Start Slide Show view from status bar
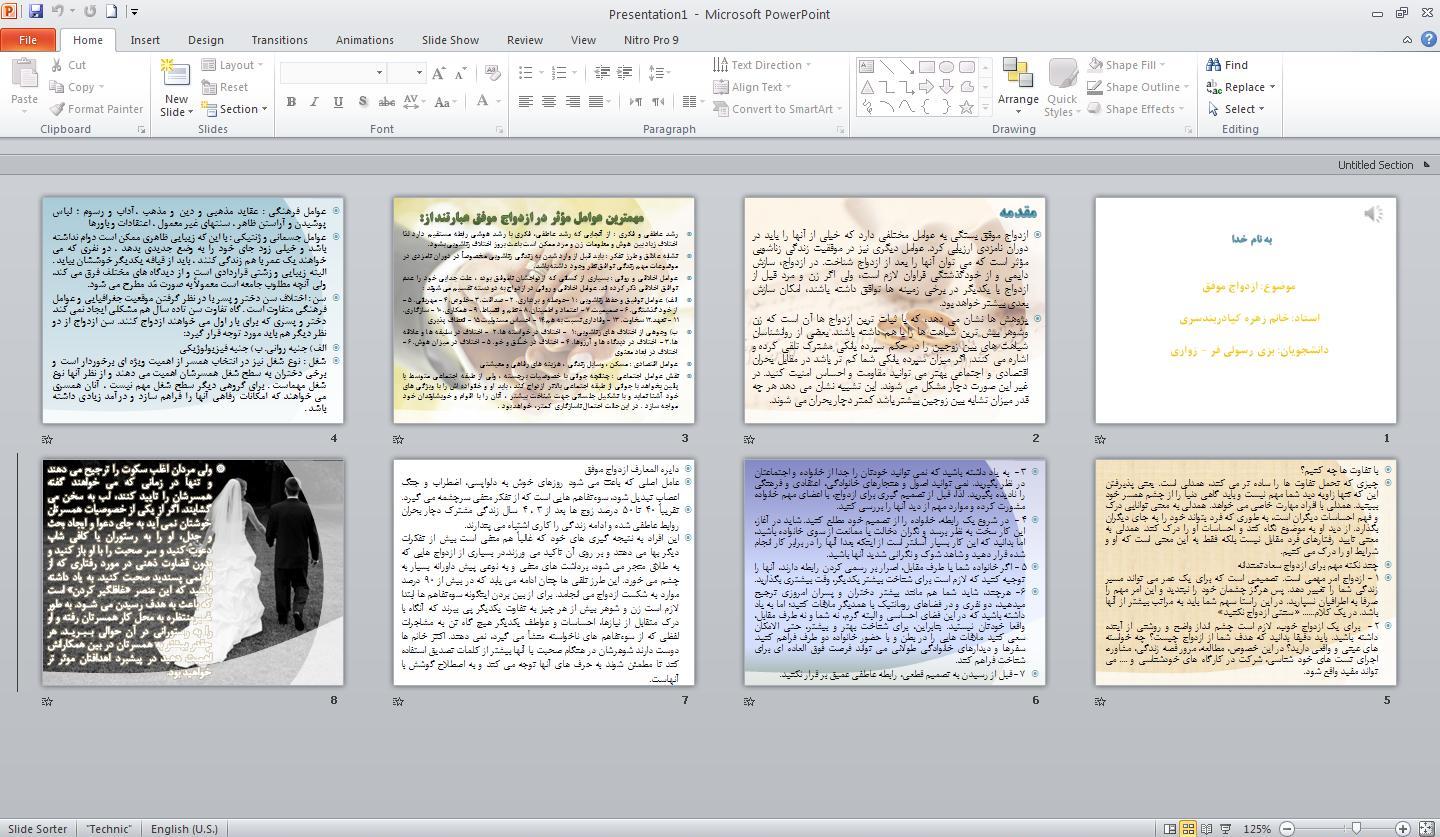The height and width of the screenshot is (837, 1440). pos(1226,829)
